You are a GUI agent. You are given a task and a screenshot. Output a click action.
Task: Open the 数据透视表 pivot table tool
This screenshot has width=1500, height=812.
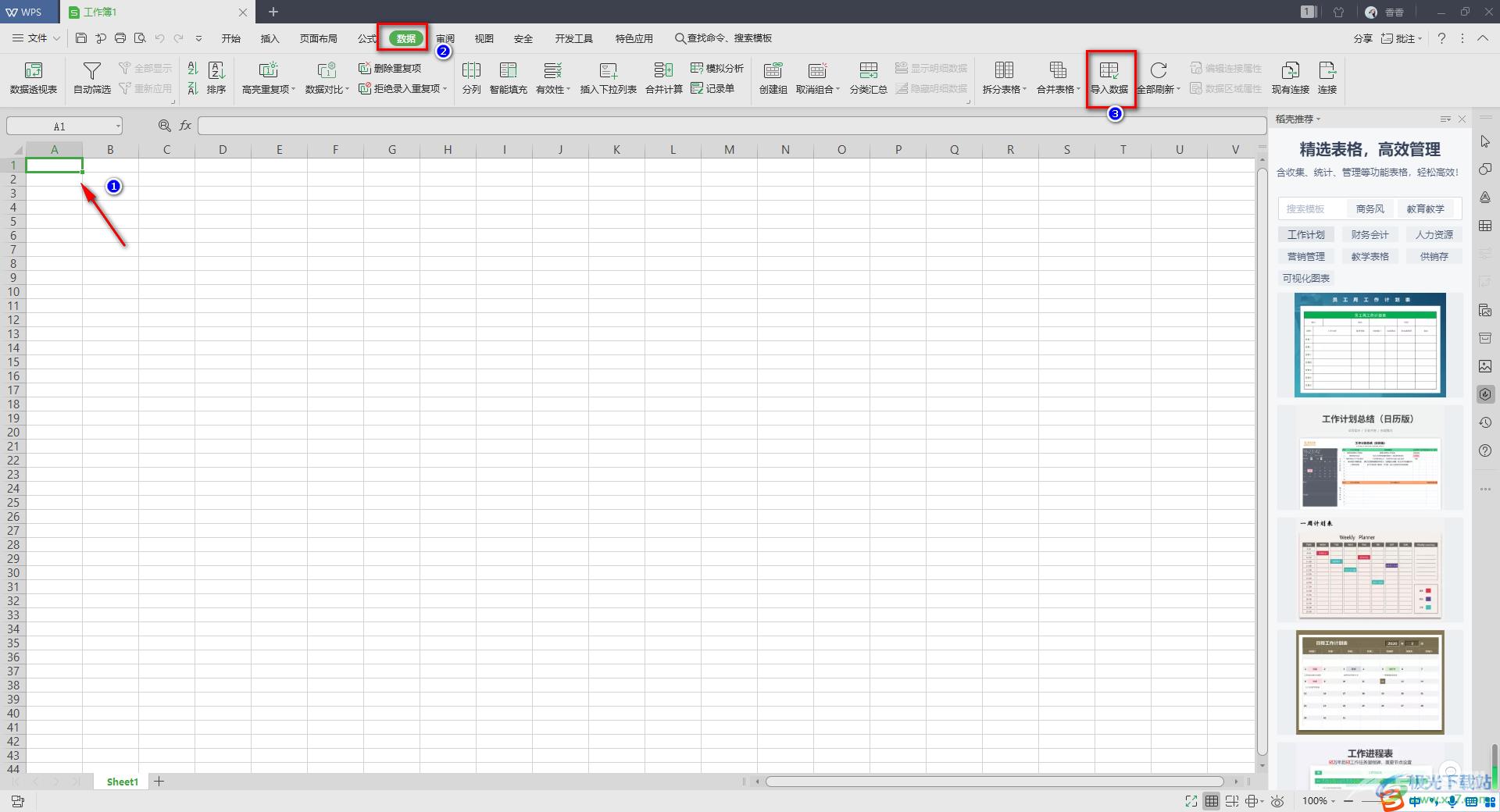(x=33, y=78)
